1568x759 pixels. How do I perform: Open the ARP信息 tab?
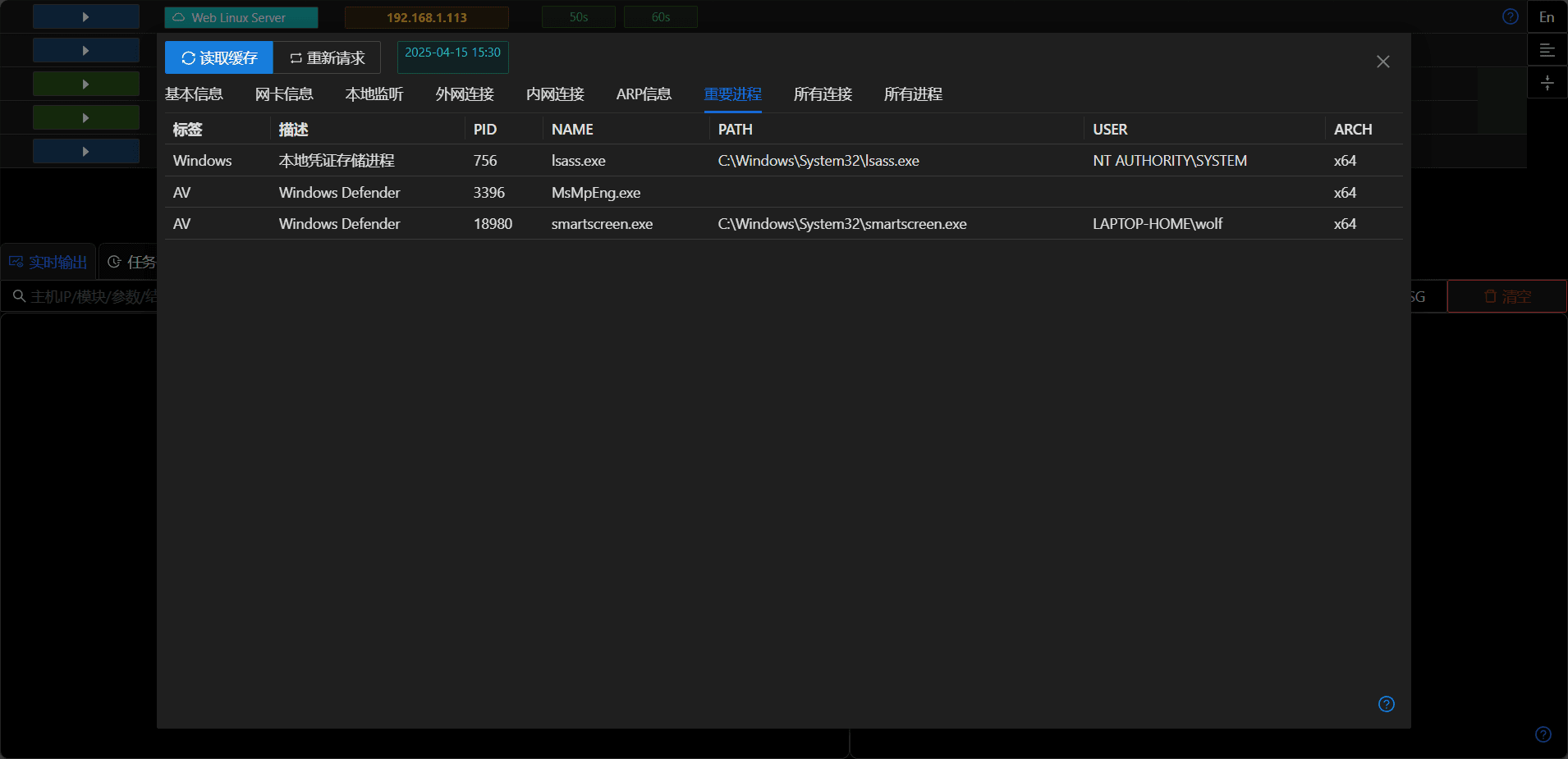(644, 94)
